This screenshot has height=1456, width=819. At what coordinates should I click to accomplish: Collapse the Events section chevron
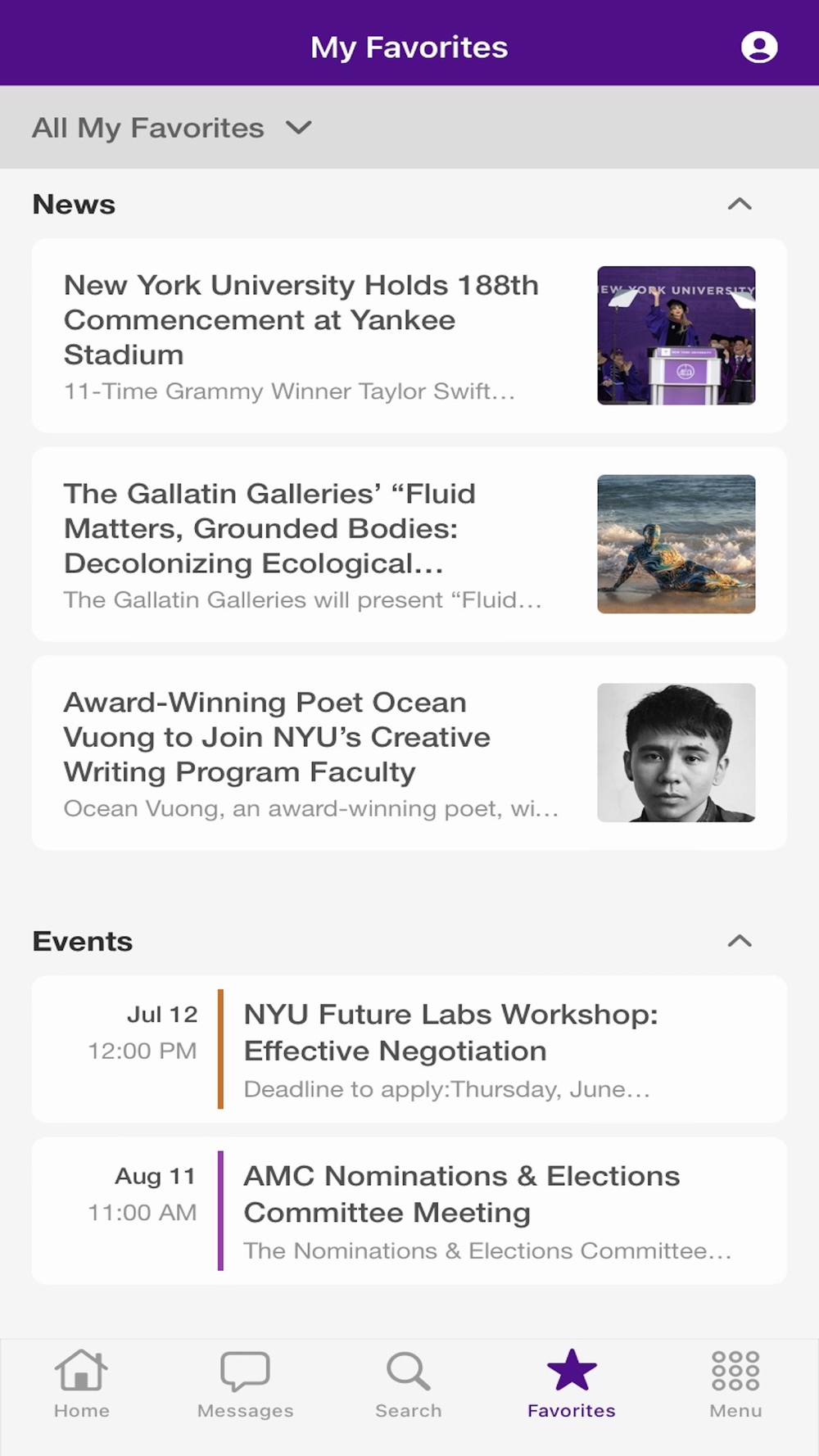pos(739,941)
